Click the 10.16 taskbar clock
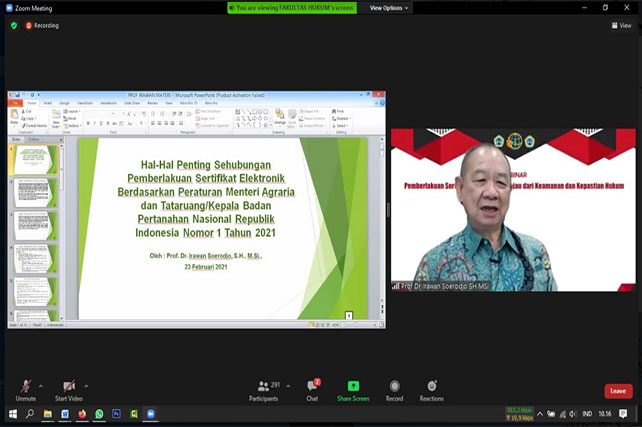642x427 pixels. 605,414
